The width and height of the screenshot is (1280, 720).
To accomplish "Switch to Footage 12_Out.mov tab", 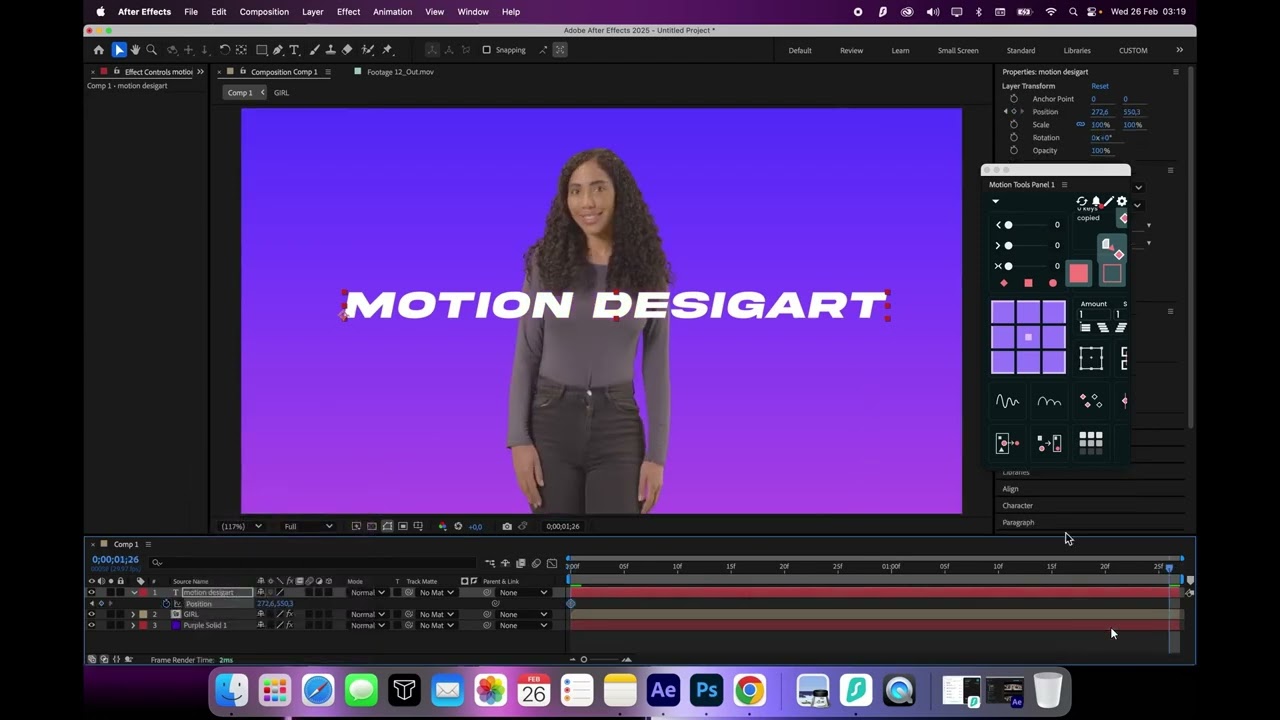I will (x=400, y=72).
